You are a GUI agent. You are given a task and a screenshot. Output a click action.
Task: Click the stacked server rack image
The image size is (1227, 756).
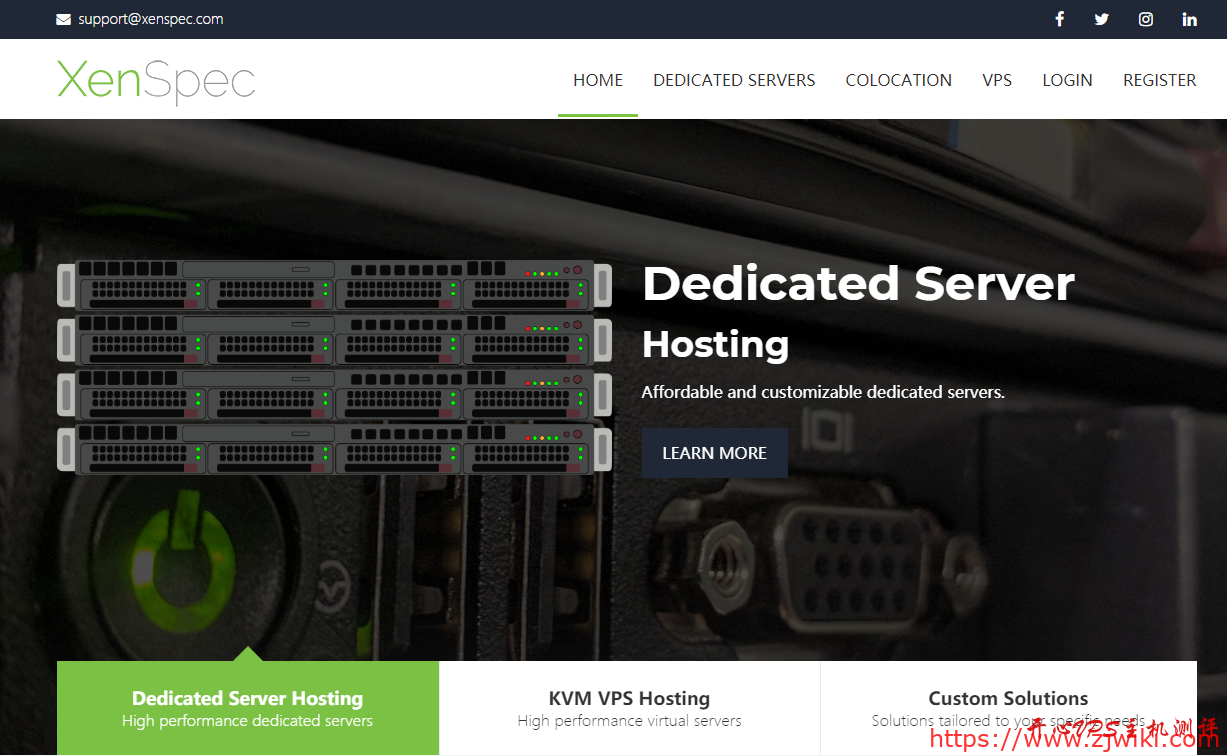(334, 367)
